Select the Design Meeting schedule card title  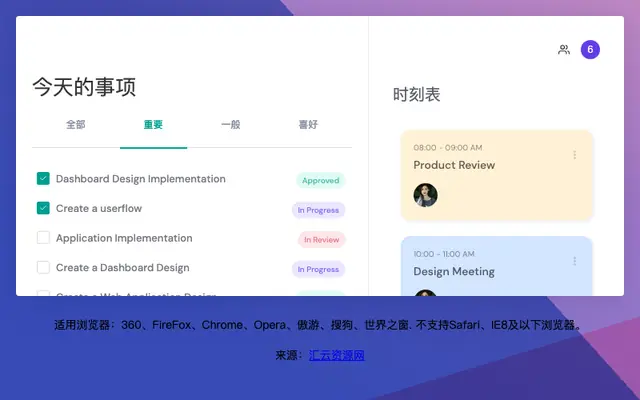coord(454,271)
